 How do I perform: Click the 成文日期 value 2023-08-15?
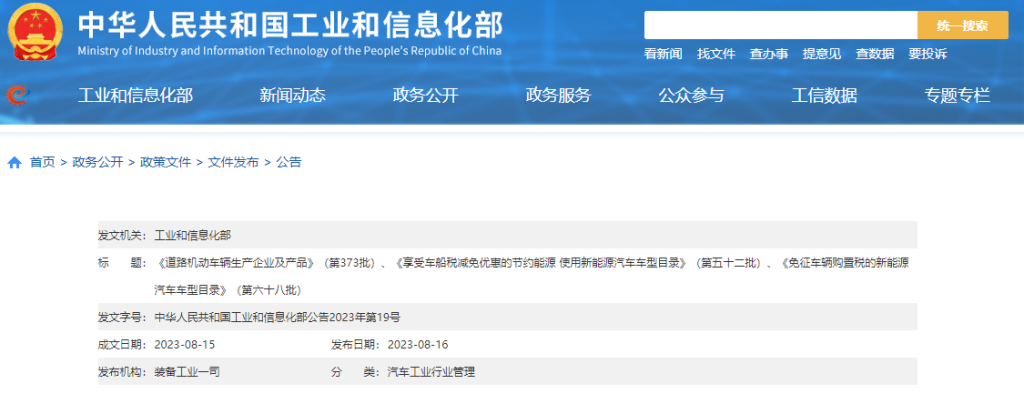point(185,345)
